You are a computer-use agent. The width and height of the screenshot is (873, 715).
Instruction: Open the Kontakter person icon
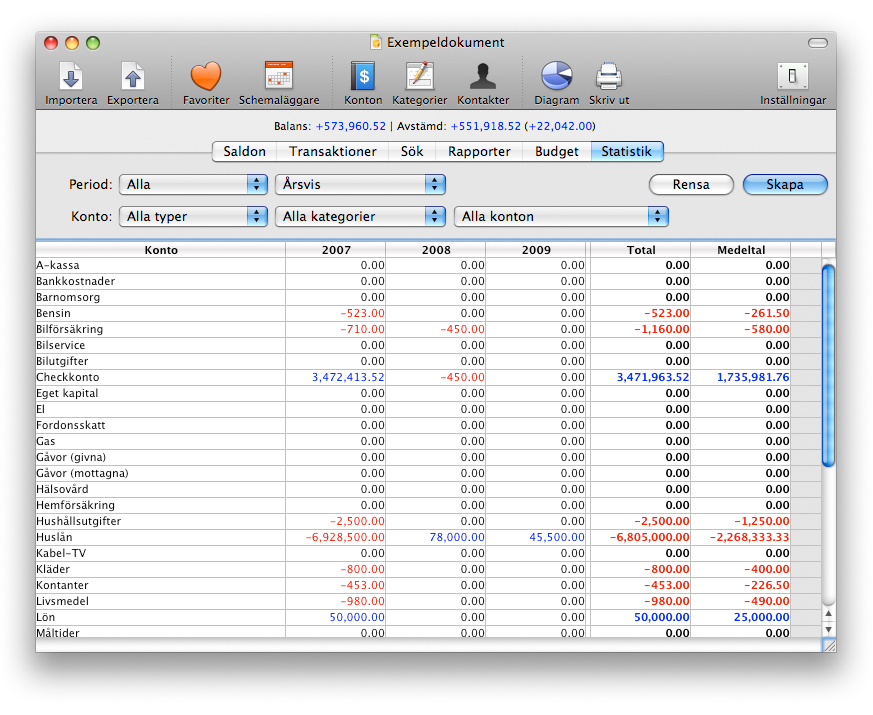(483, 76)
